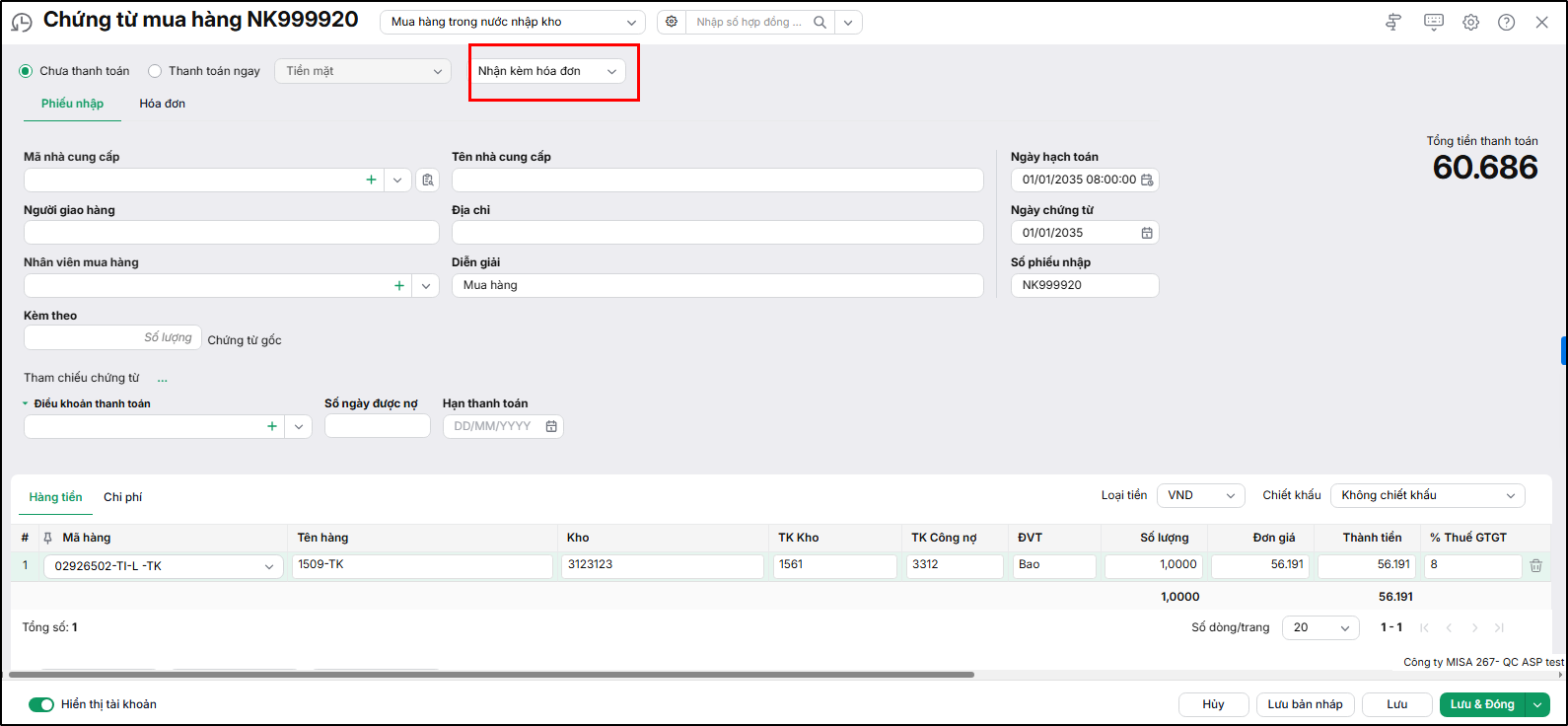Focus the Số ngày được nợ field

tap(378, 426)
